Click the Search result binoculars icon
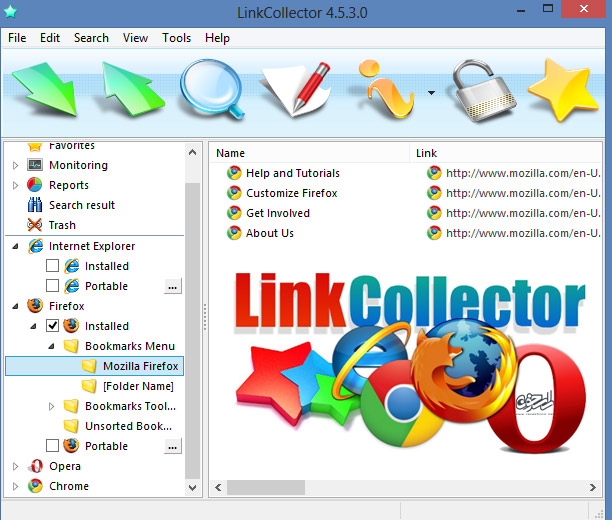The width and height of the screenshot is (612, 520). click(35, 205)
